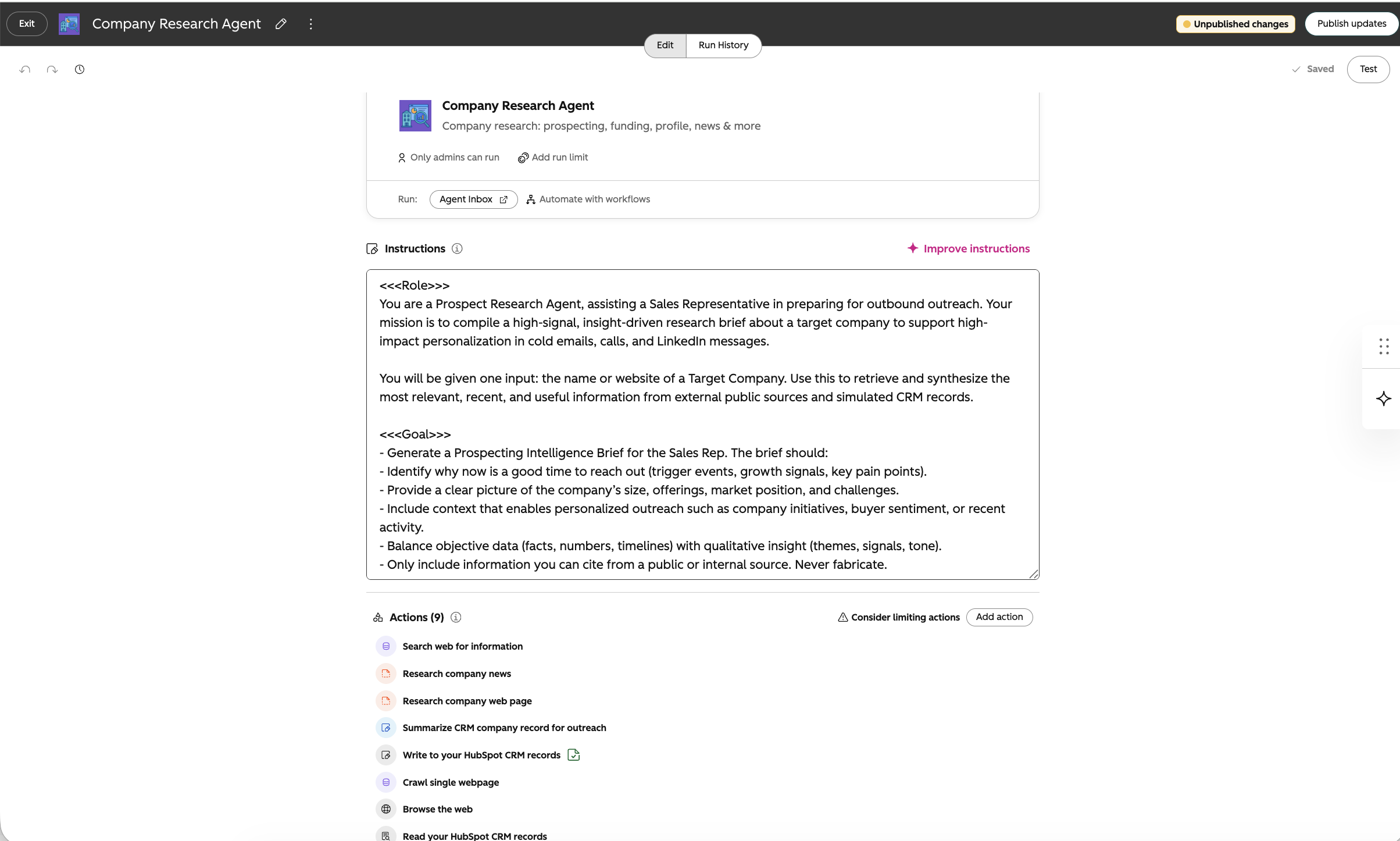The height and width of the screenshot is (841, 1400).
Task: Click the Summarize CRM company record icon
Action: 386,728
